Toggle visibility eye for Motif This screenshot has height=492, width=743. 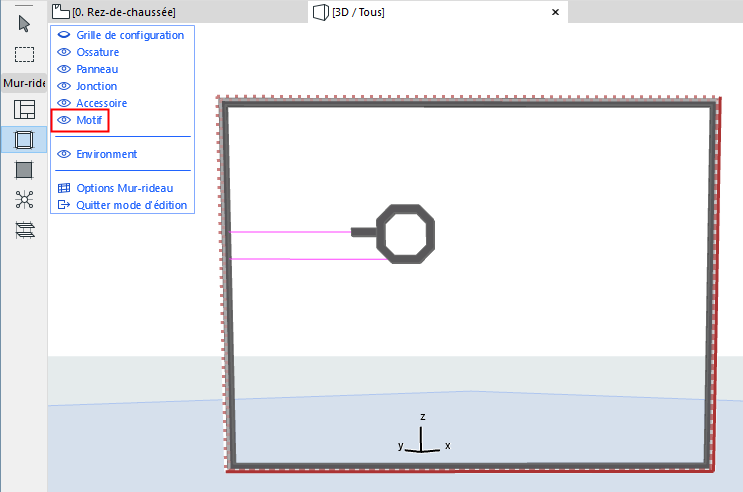pos(64,120)
